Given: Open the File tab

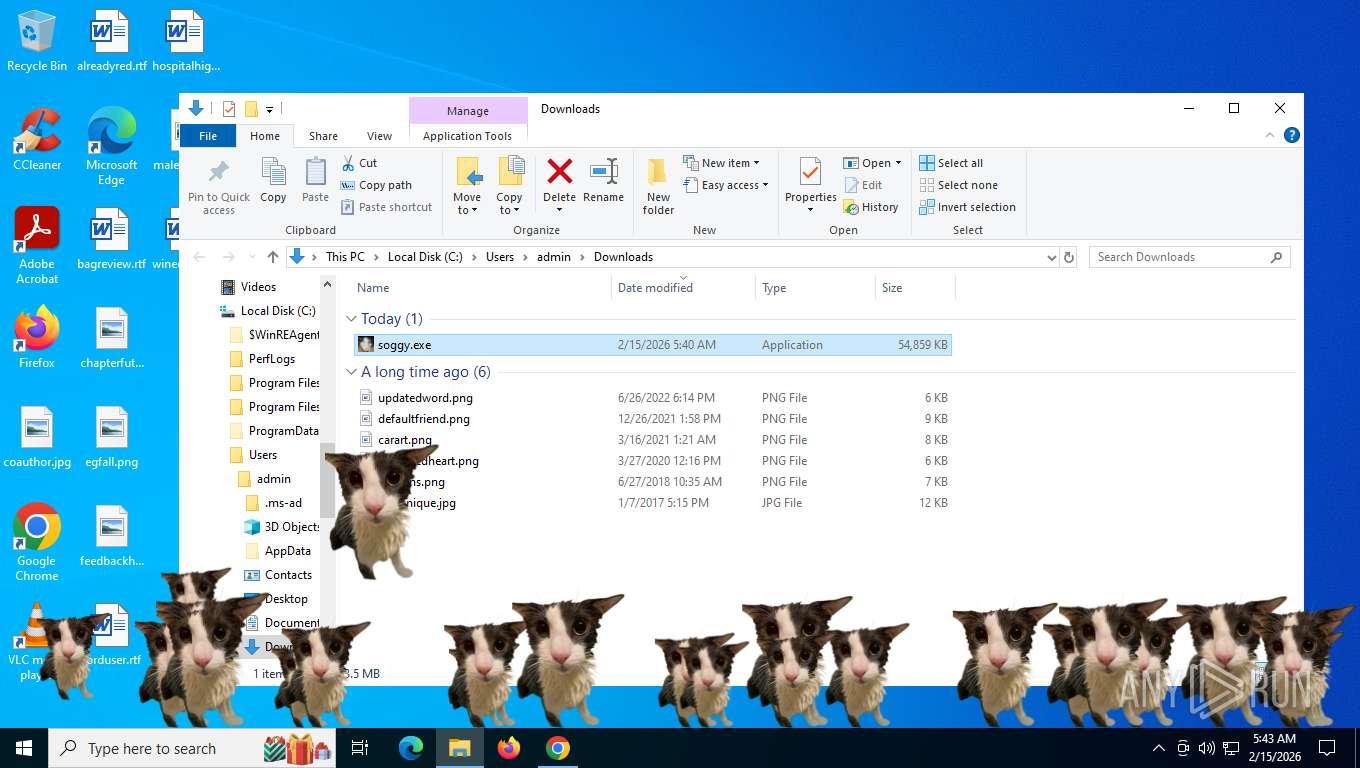Looking at the screenshot, I should click(208, 136).
